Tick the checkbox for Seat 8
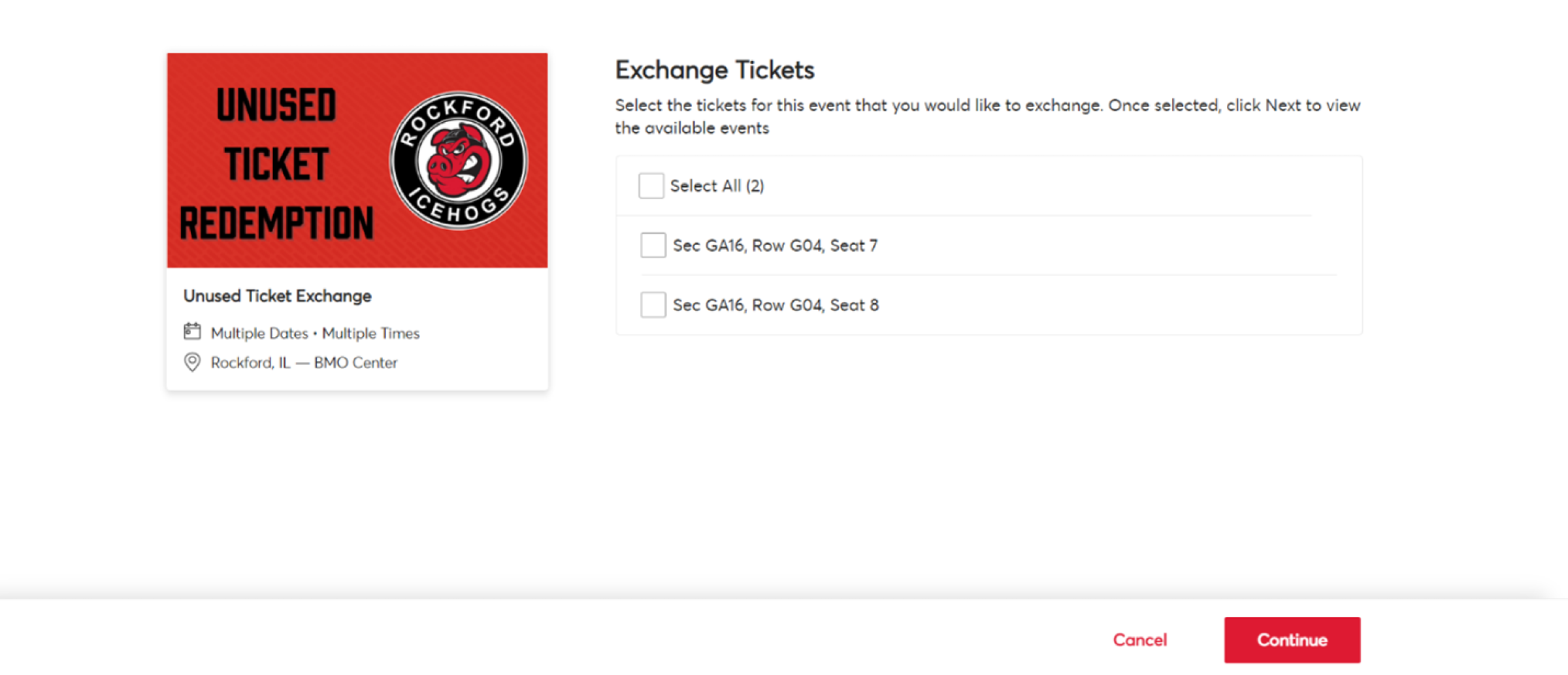The width and height of the screenshot is (1568, 675). click(653, 305)
